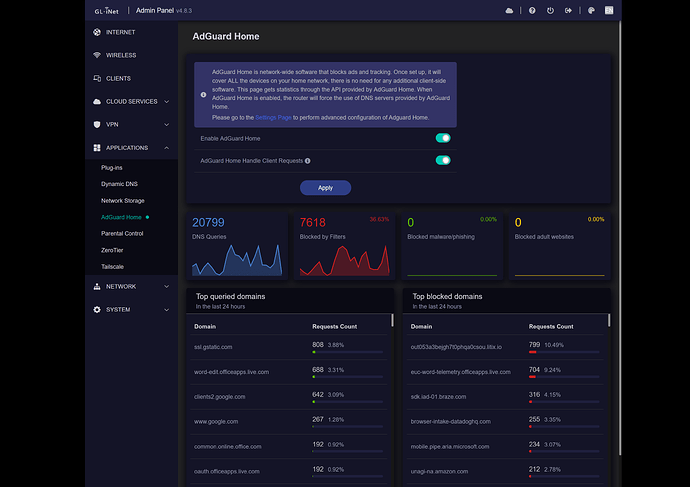This screenshot has height=487, width=690.
Task: Open the theme palette icon
Action: (591, 10)
